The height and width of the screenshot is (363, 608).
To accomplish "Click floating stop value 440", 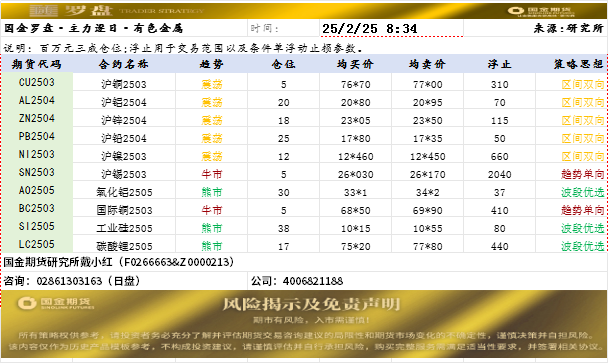I will click(x=499, y=246).
